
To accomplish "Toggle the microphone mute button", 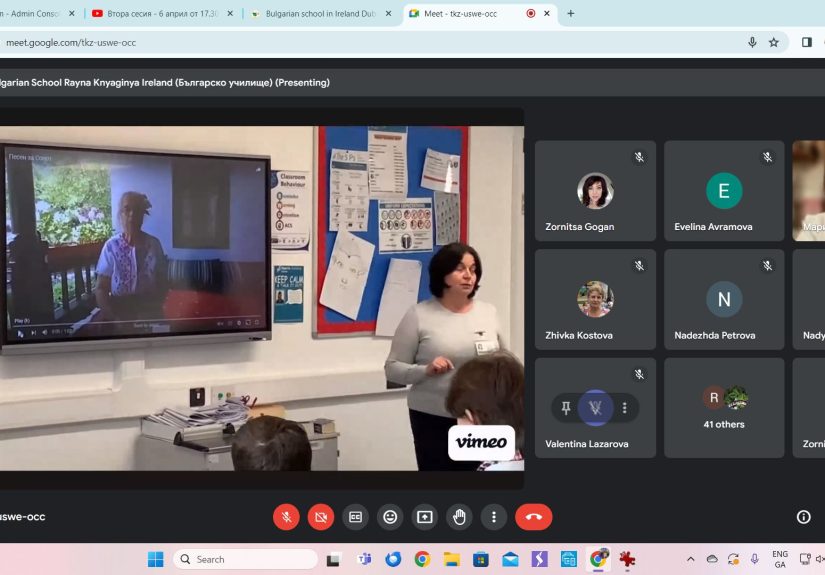I will coord(286,517).
